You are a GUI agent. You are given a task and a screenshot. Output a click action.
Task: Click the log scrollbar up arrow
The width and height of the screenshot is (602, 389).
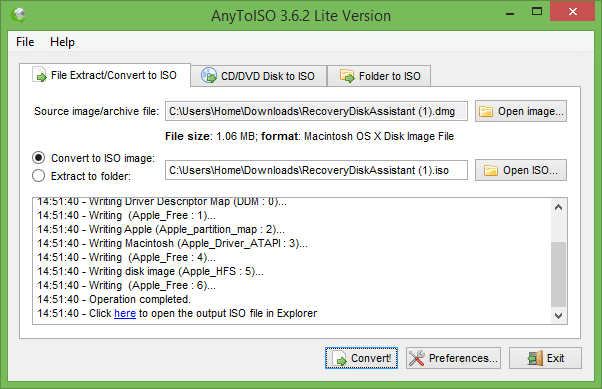coord(559,207)
